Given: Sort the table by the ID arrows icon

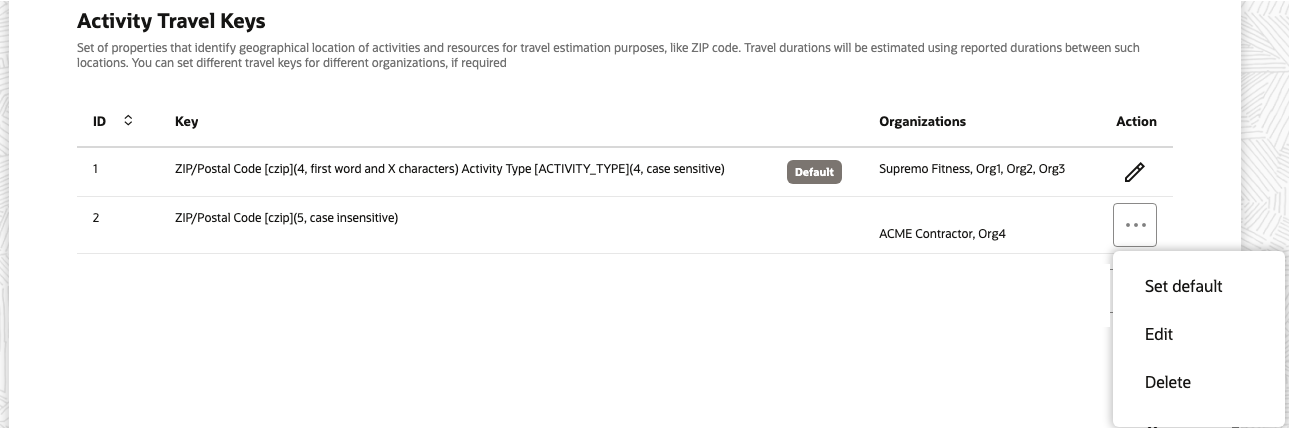Looking at the screenshot, I should click(x=128, y=121).
